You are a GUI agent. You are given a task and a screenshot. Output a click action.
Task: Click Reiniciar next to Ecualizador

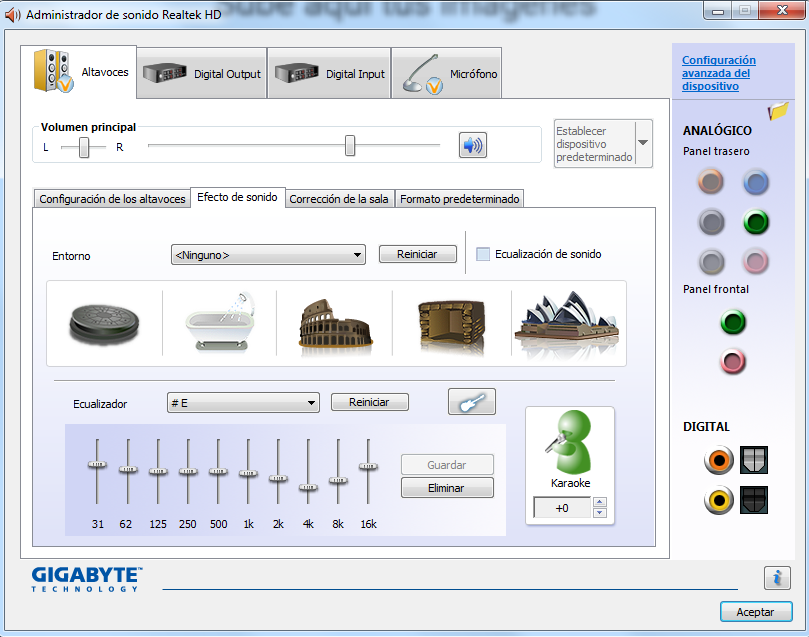coord(369,402)
